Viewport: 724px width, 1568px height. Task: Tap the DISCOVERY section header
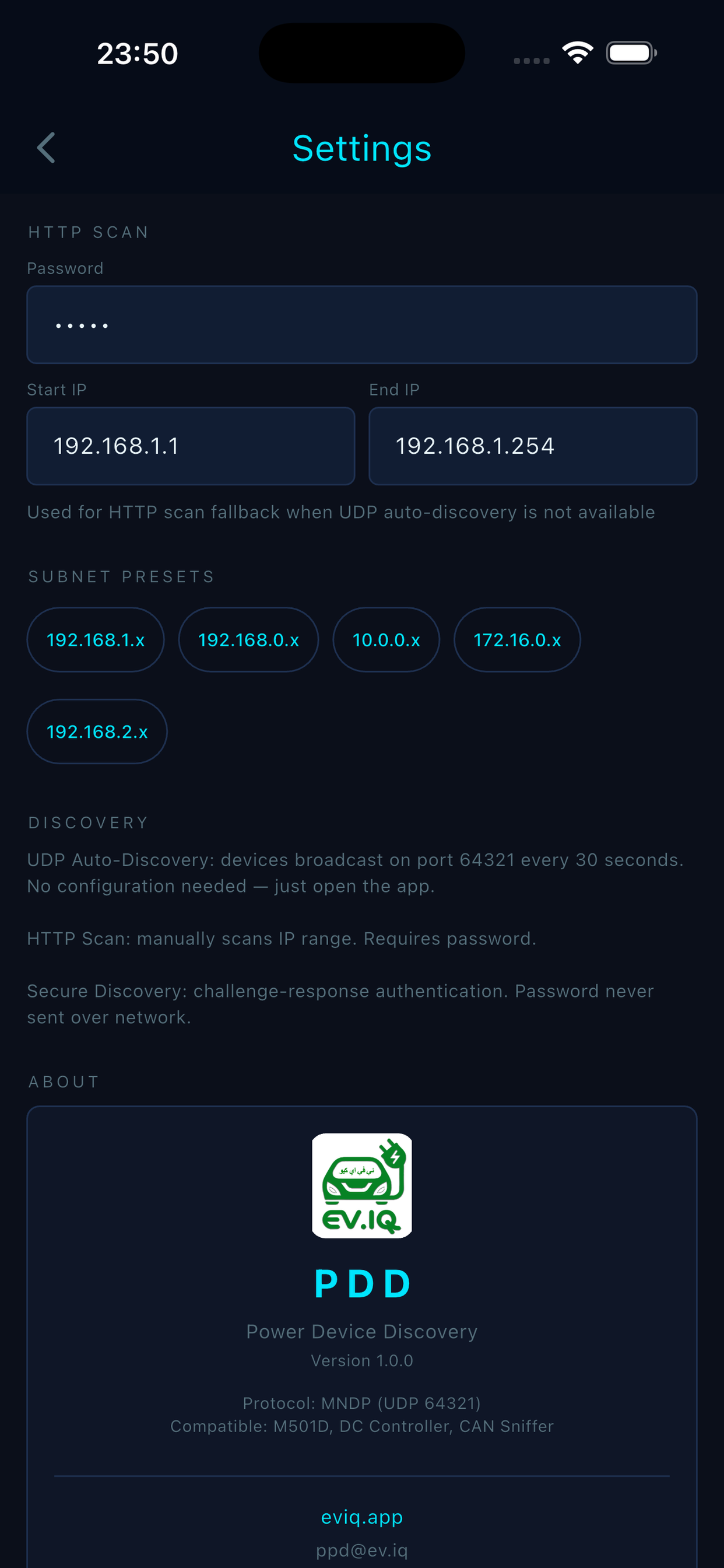pos(88,822)
